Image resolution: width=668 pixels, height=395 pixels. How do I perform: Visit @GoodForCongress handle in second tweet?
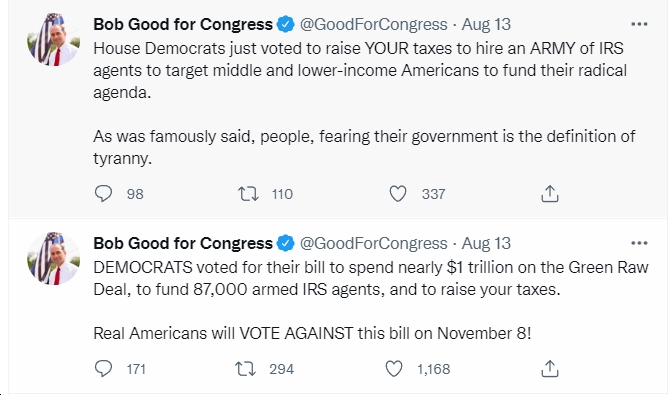pyautogui.click(x=374, y=243)
